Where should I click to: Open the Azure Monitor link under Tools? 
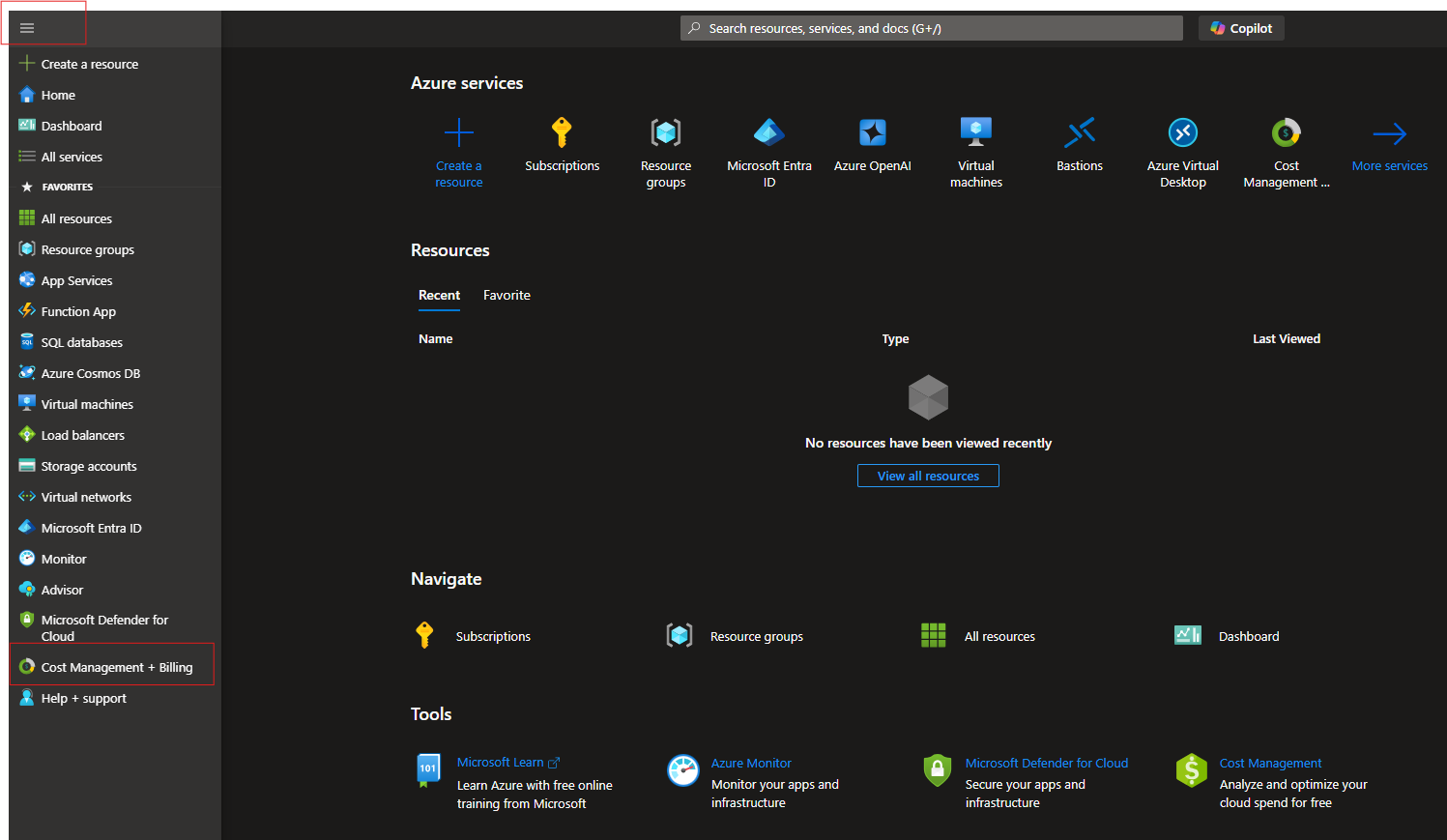[x=751, y=764]
